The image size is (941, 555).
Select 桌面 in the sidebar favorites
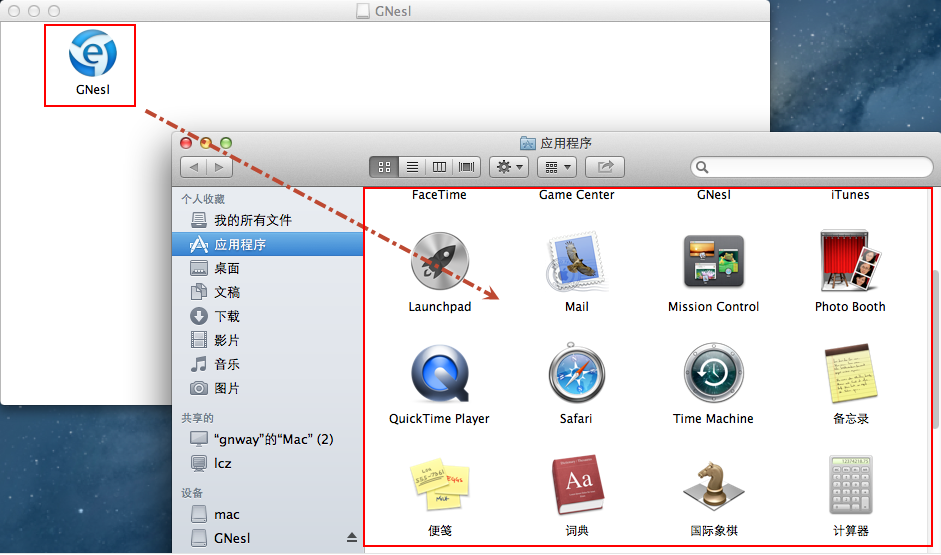click(227, 268)
